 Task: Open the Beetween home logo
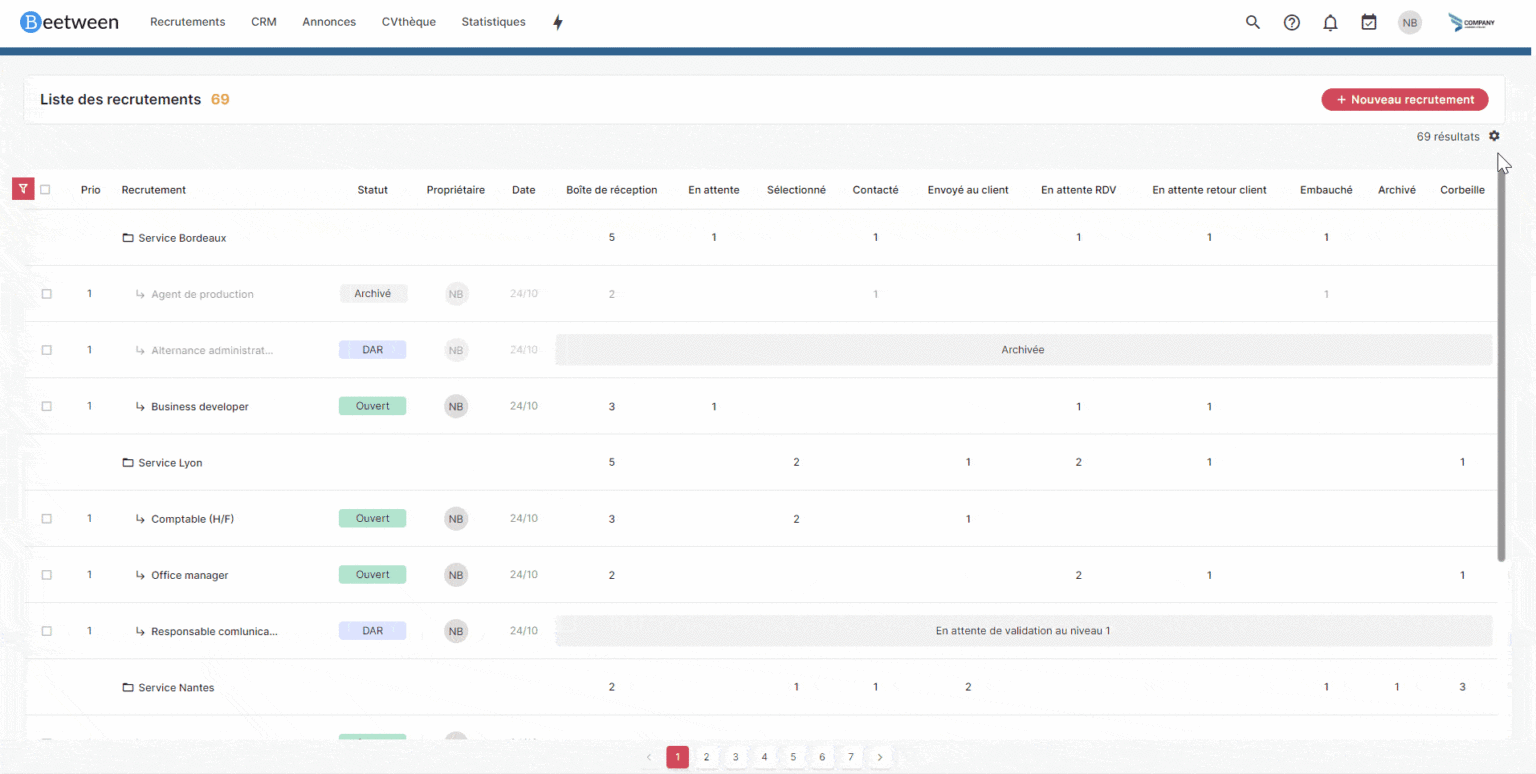pos(69,21)
